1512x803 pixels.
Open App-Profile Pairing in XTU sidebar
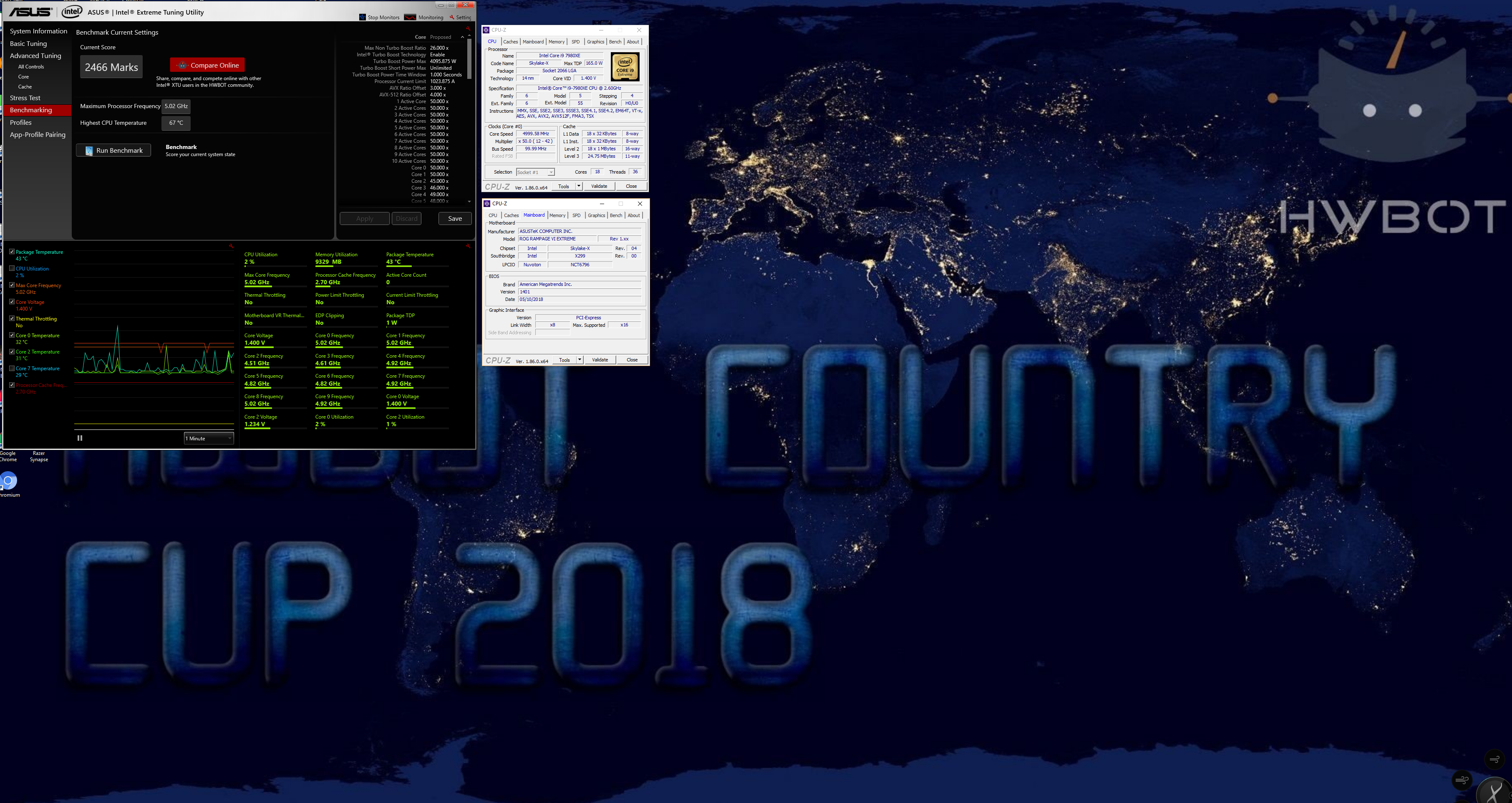point(38,134)
